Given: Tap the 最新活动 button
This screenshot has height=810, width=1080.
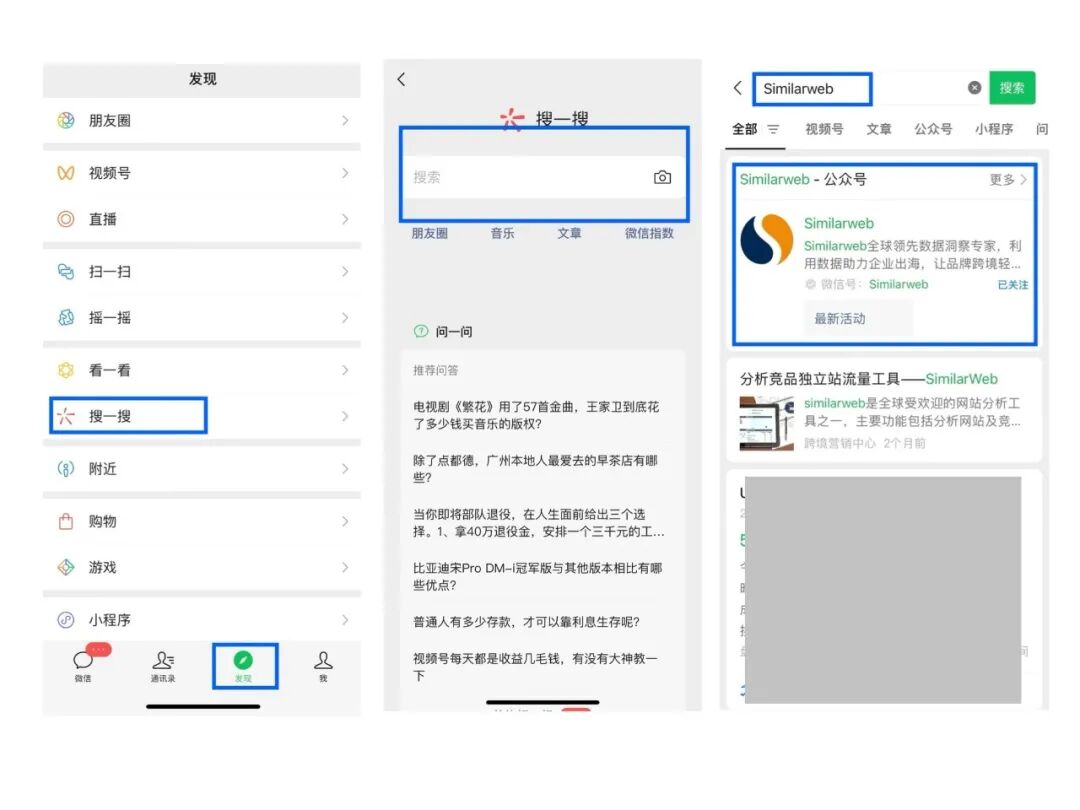Looking at the screenshot, I should click(x=858, y=319).
